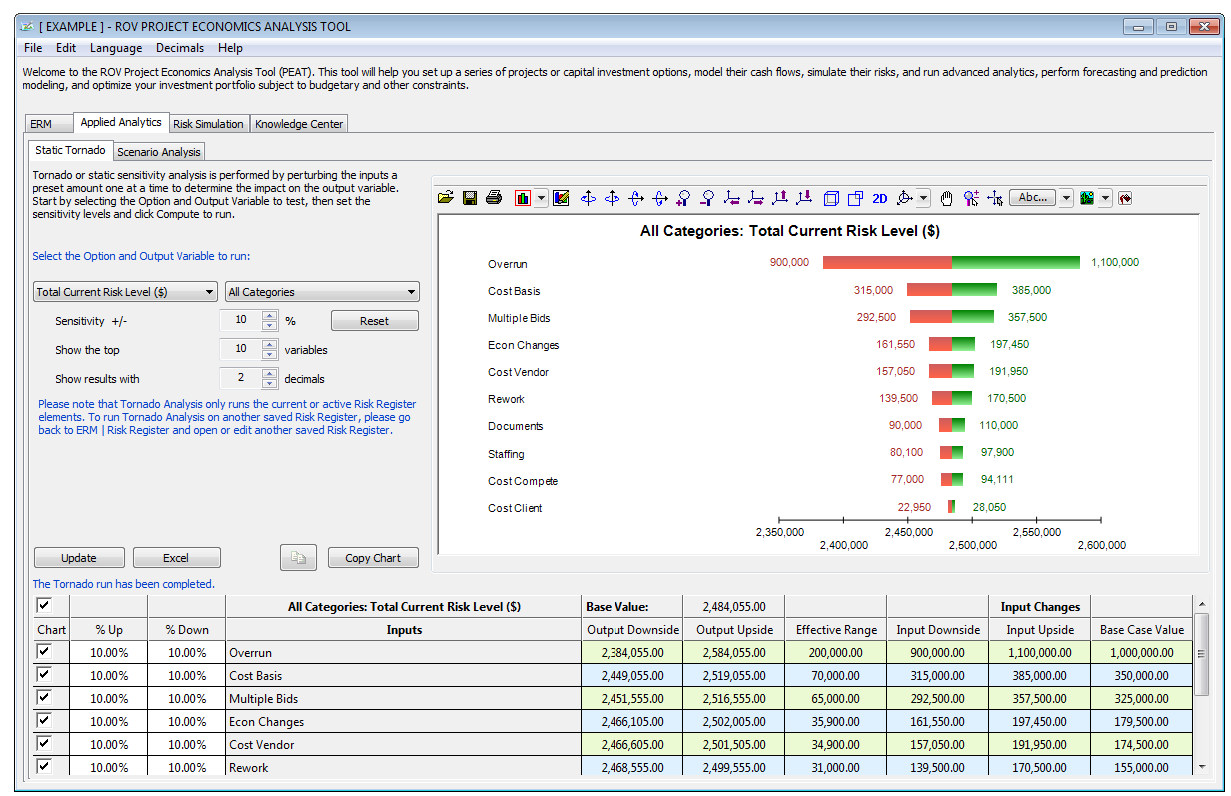Select the hand pan tool icon
Viewport: 1231px width, 796px height.
(x=946, y=198)
